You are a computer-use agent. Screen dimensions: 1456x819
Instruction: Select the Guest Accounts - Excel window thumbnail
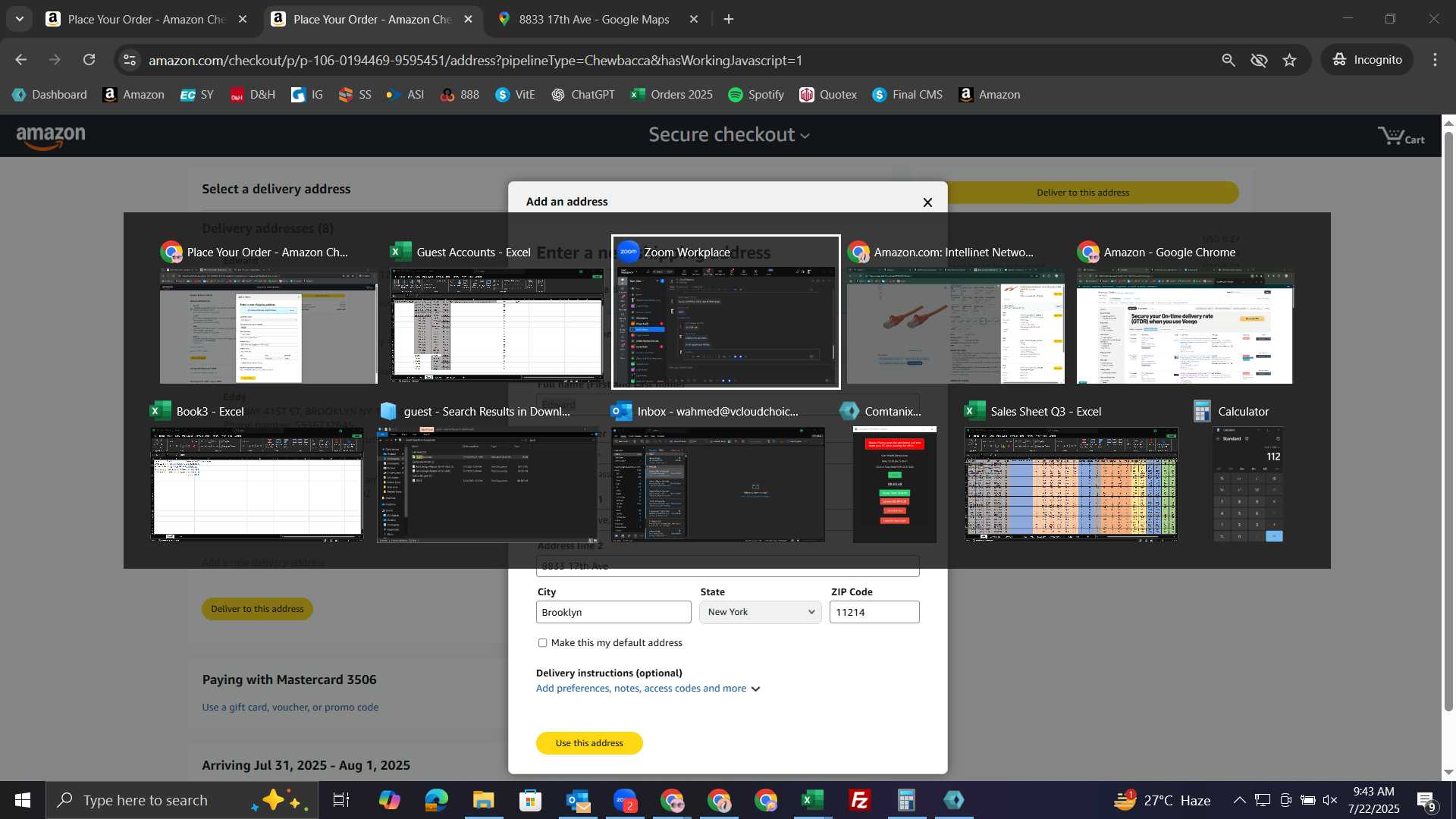[497, 312]
